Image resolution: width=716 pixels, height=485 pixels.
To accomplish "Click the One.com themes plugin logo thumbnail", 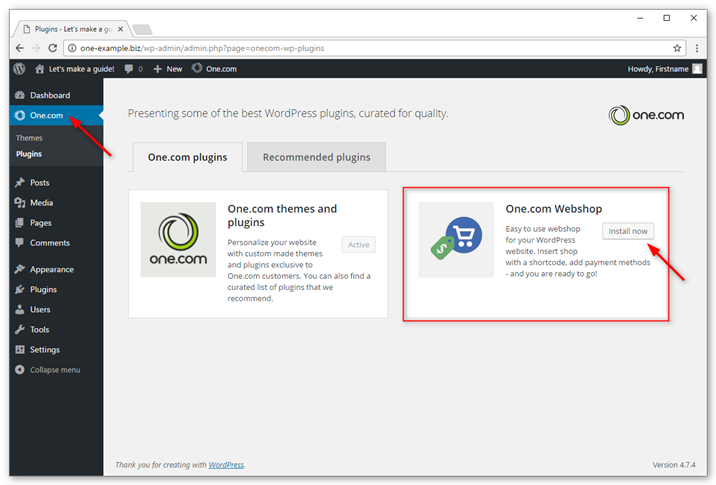I will click(x=178, y=240).
